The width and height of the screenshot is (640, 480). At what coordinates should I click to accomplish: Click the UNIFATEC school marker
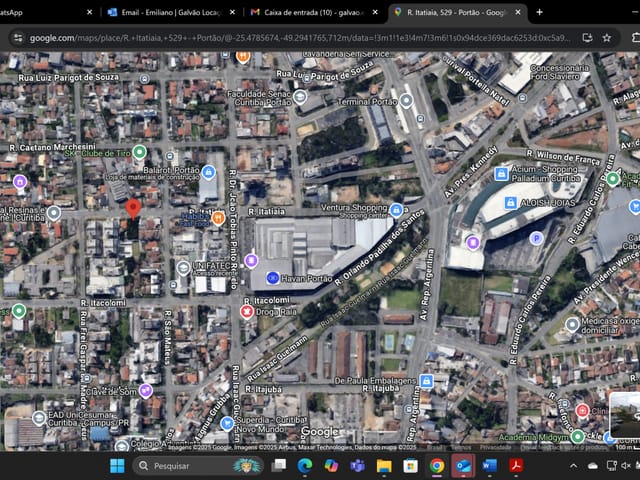pos(183,268)
